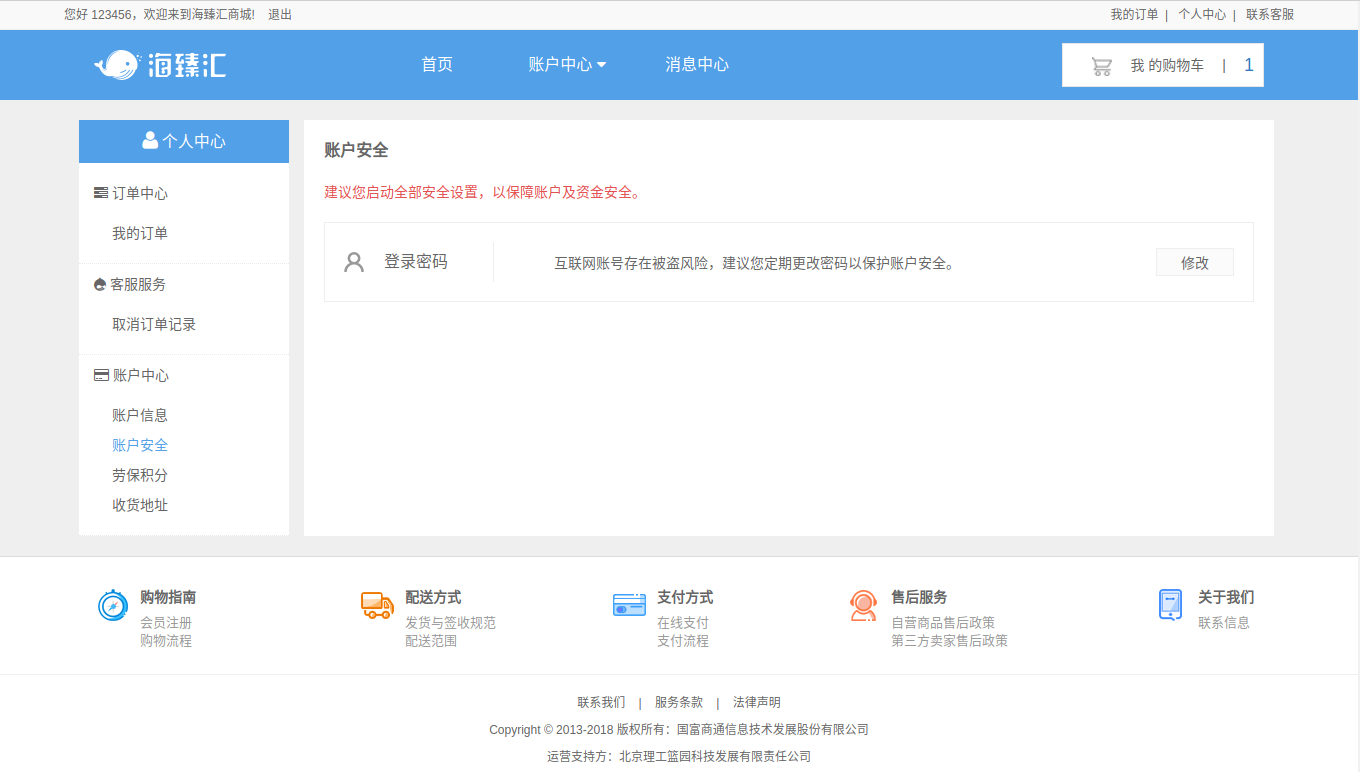The image size is (1360, 772).
Task: Click the 客服服务 sidebar heading
Action: click(138, 284)
